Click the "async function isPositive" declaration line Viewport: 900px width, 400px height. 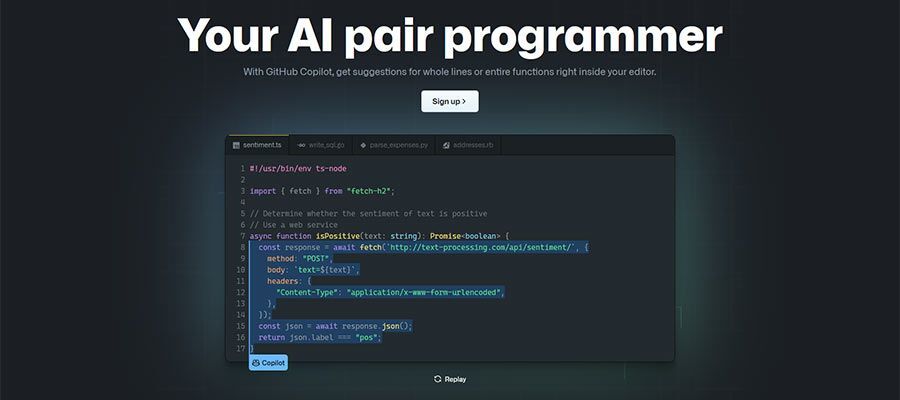[379, 236]
